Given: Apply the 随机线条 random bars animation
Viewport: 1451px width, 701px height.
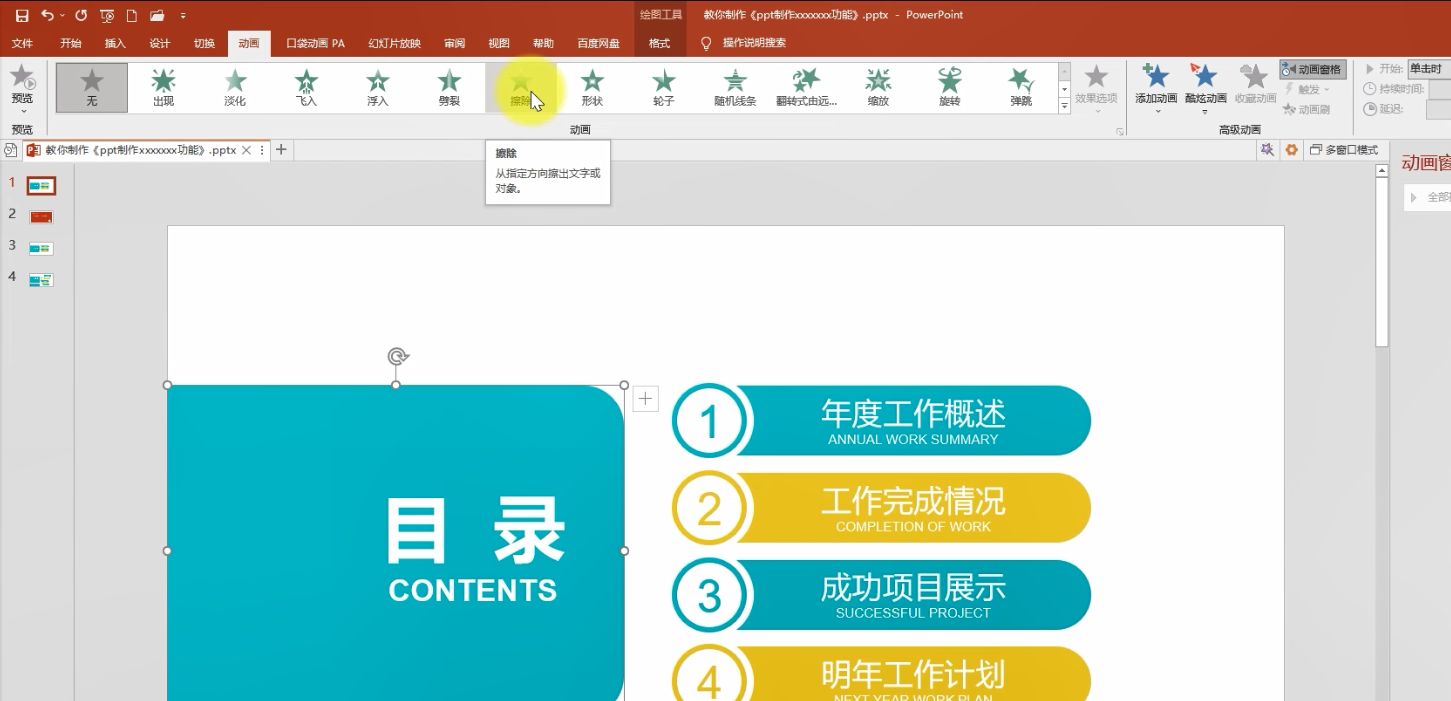Looking at the screenshot, I should click(x=735, y=87).
